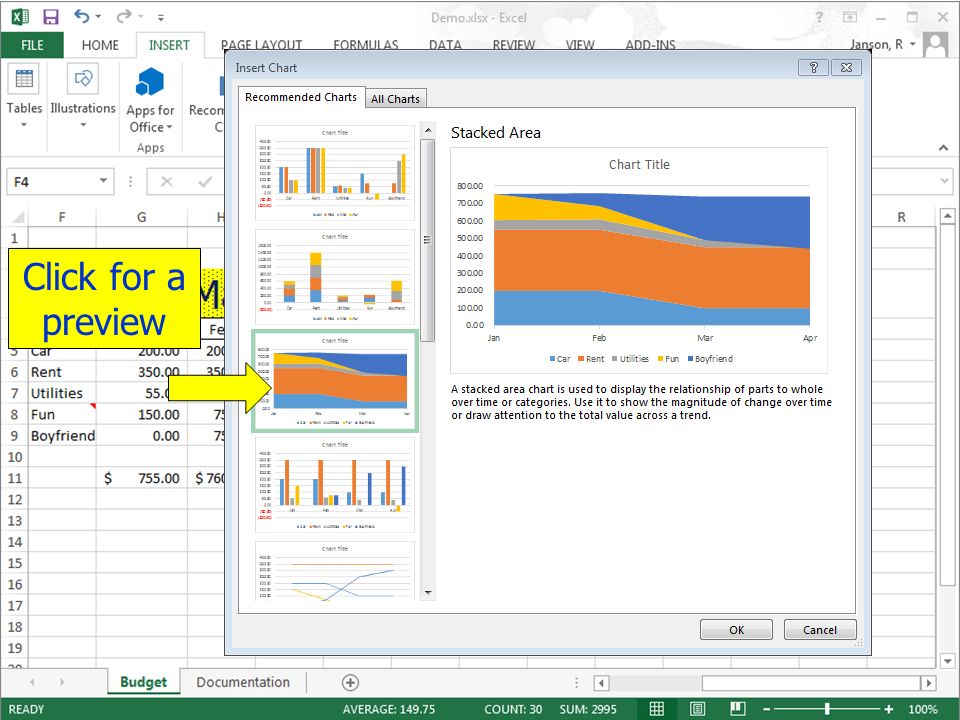Click cell containing Utilities
This screenshot has width=960, height=720.
(x=62, y=393)
